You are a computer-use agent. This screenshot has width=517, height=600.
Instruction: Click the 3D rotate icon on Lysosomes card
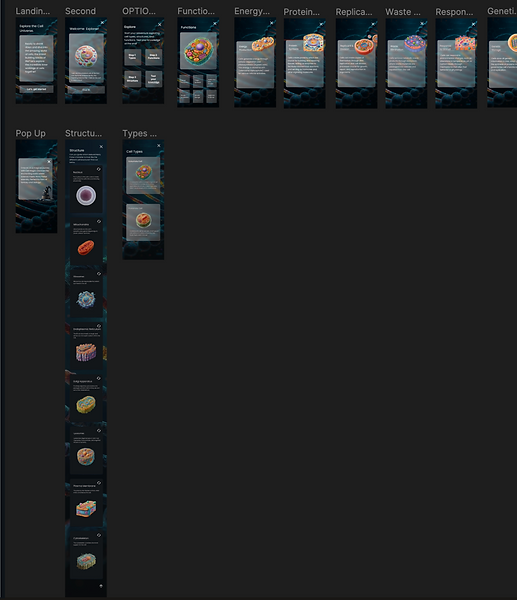[99, 430]
